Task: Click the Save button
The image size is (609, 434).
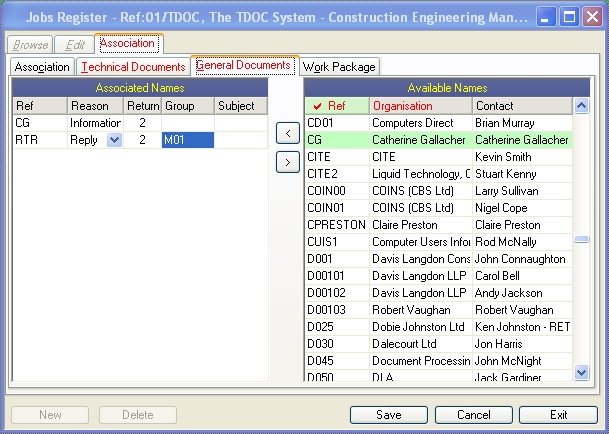Action: (x=389, y=415)
